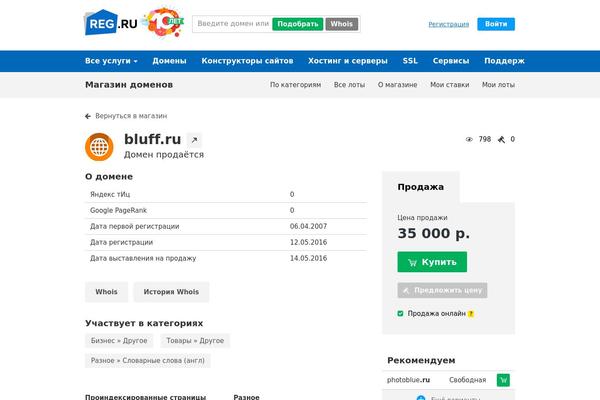This screenshot has height=400, width=600.
Task: Click the Google PageRank row label
Action: point(118,211)
